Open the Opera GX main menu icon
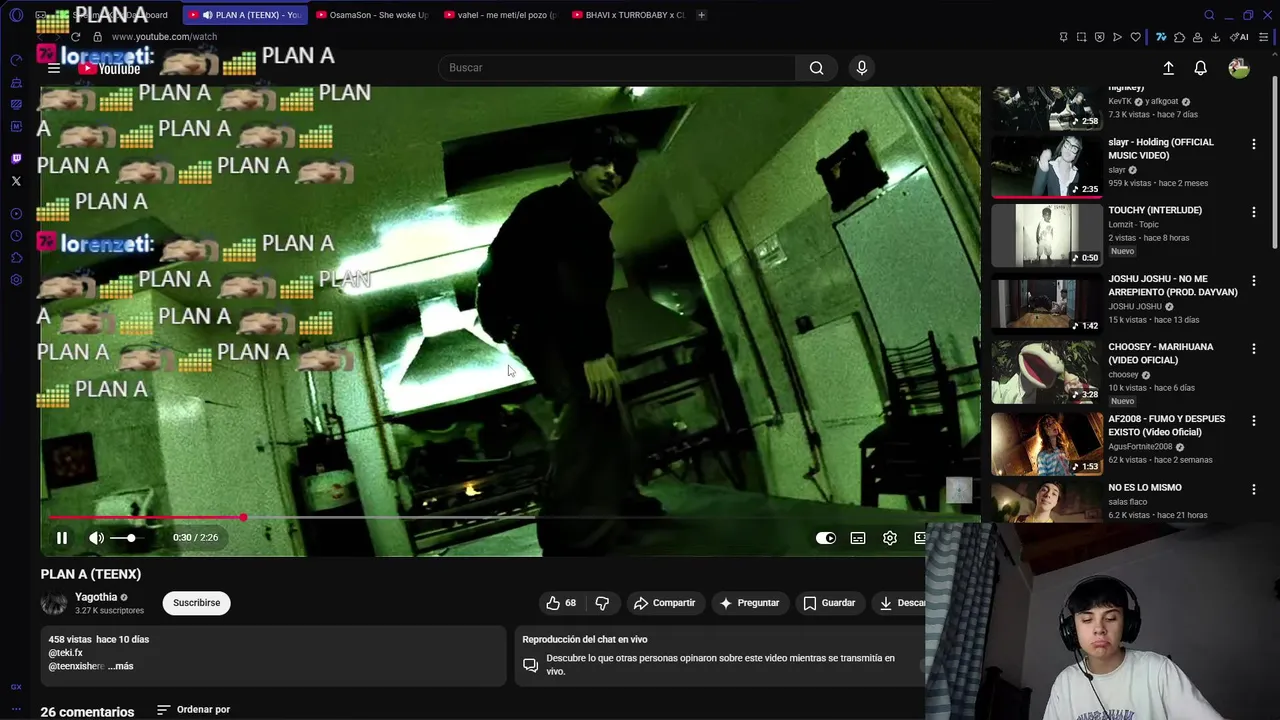 click(16, 15)
